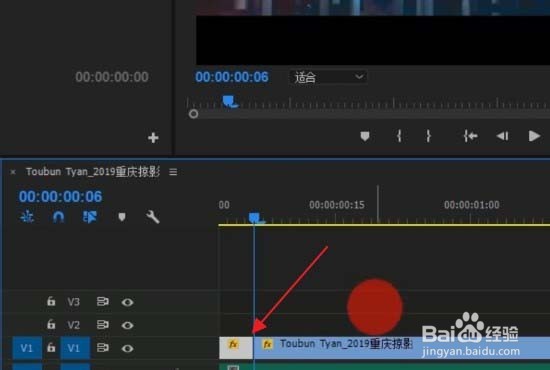Click fx badge on the first short clip
550x370 pixels.
233,344
